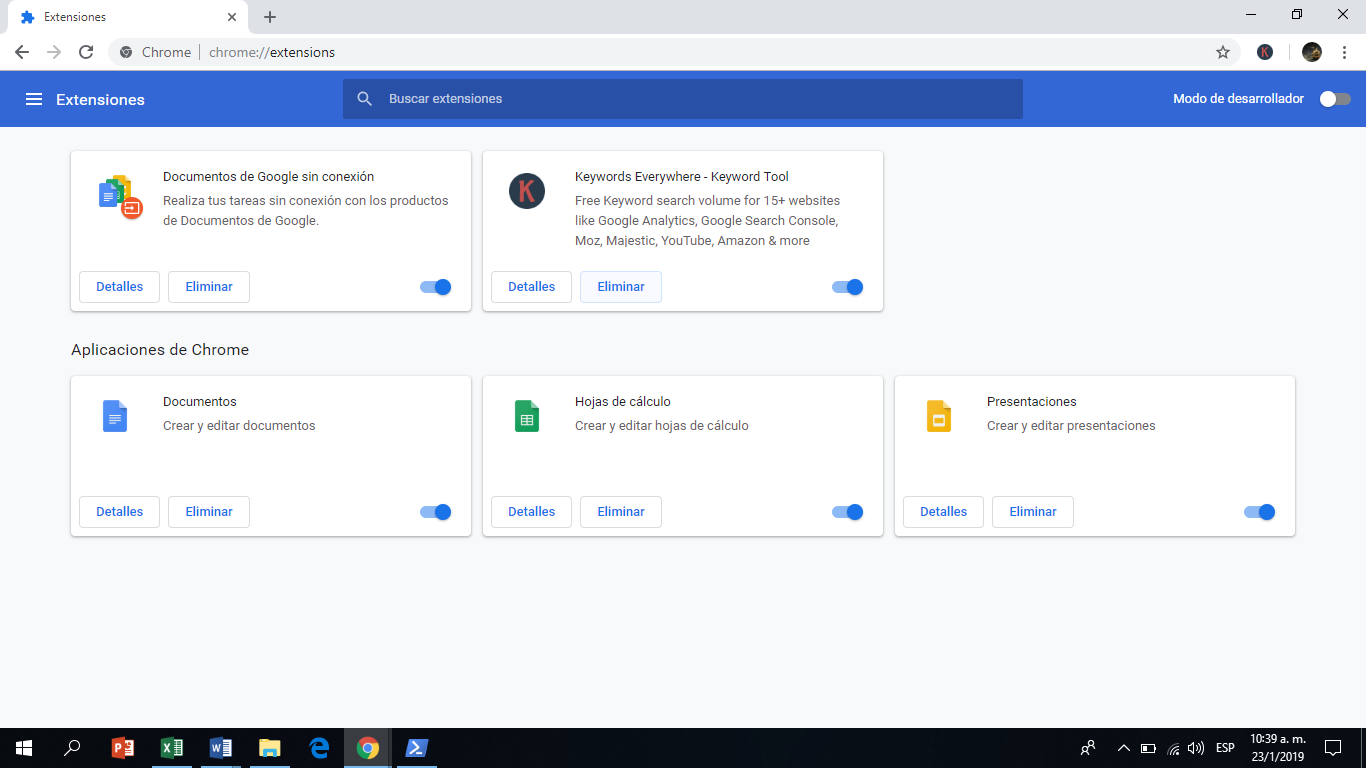Click the browser forward arrow
The width and height of the screenshot is (1366, 768).
(54, 52)
